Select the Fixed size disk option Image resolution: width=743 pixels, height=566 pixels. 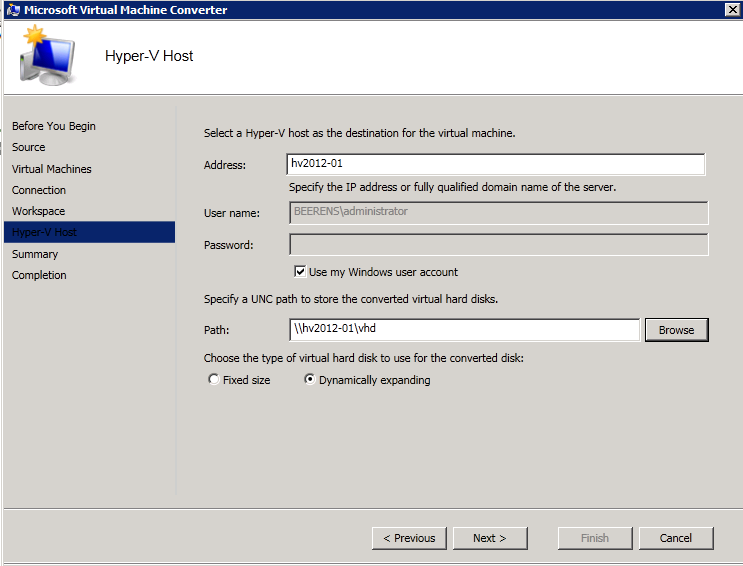tap(214, 380)
